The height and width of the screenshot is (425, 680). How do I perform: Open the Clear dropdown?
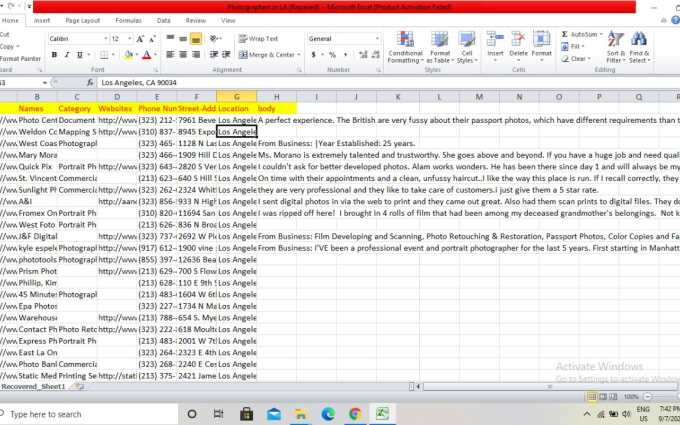point(576,59)
